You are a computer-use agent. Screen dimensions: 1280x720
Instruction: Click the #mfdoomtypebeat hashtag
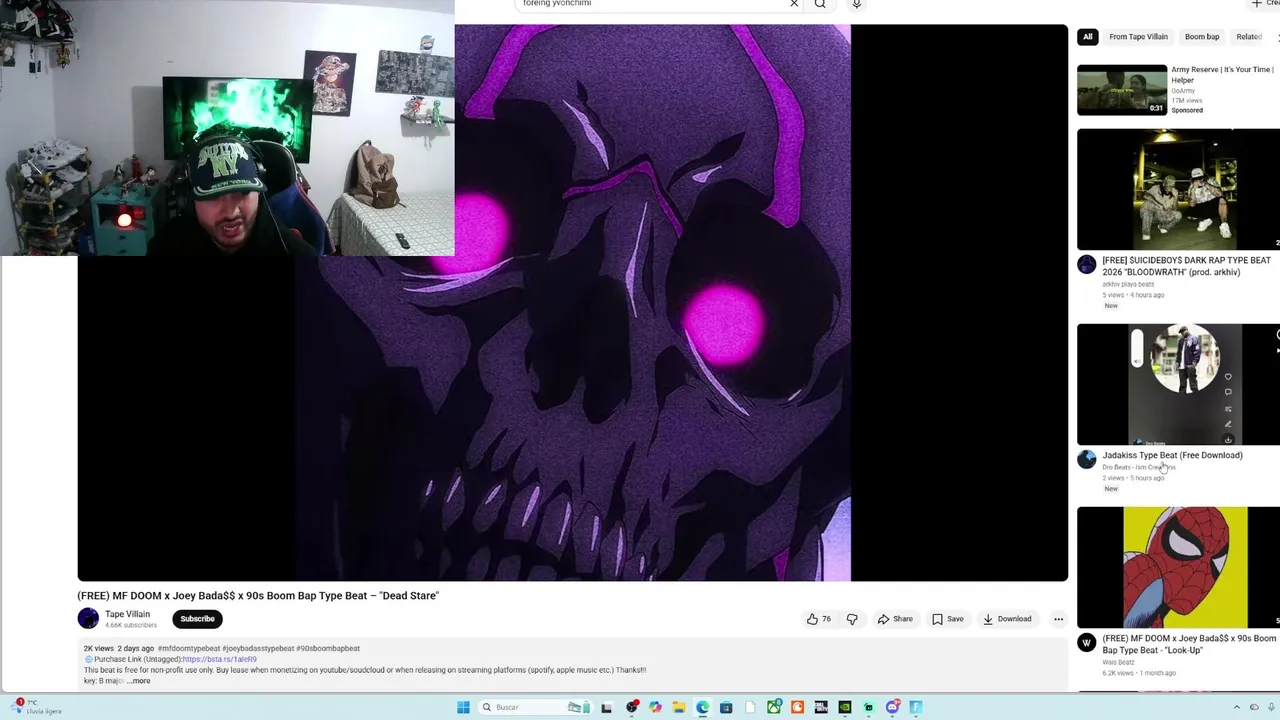pos(188,648)
